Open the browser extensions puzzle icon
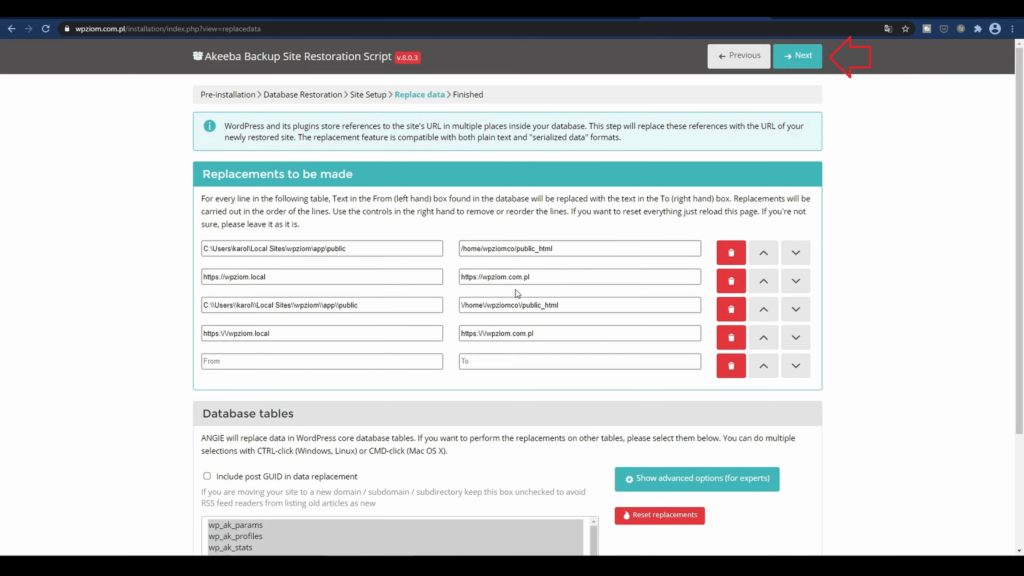This screenshot has width=1024, height=576. tap(977, 29)
